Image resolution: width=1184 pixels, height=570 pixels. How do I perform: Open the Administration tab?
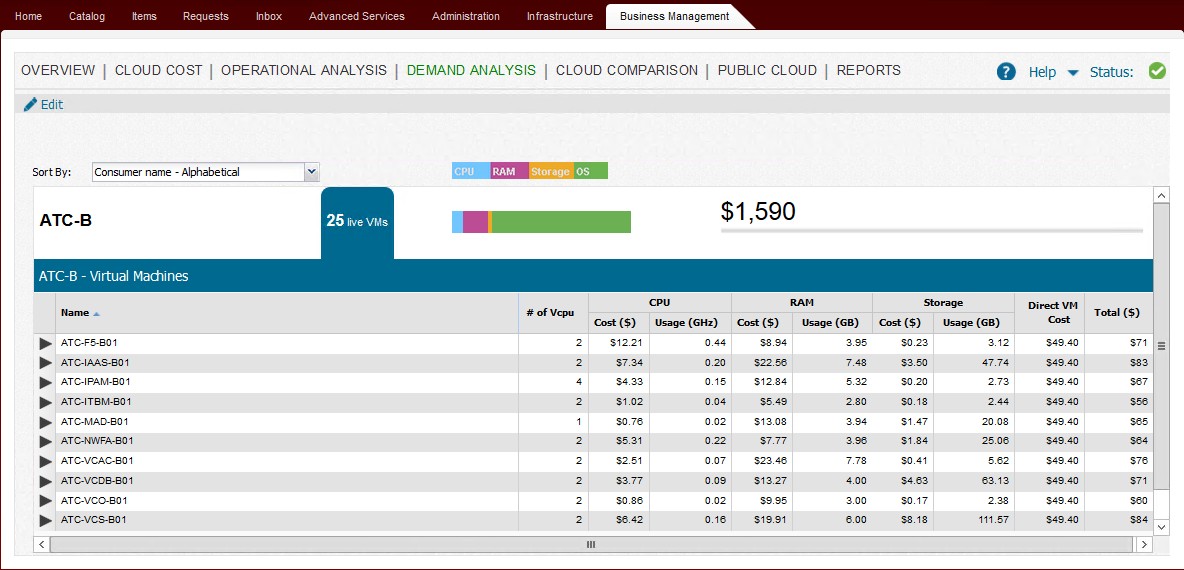pyautogui.click(x=465, y=16)
